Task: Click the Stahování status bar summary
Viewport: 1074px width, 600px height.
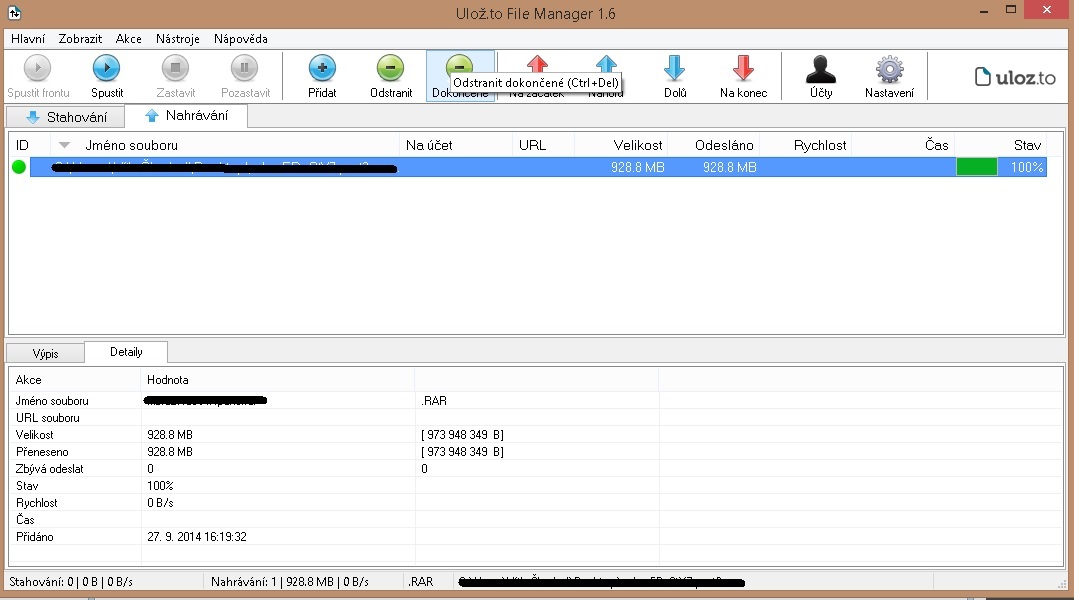Action: click(x=71, y=582)
